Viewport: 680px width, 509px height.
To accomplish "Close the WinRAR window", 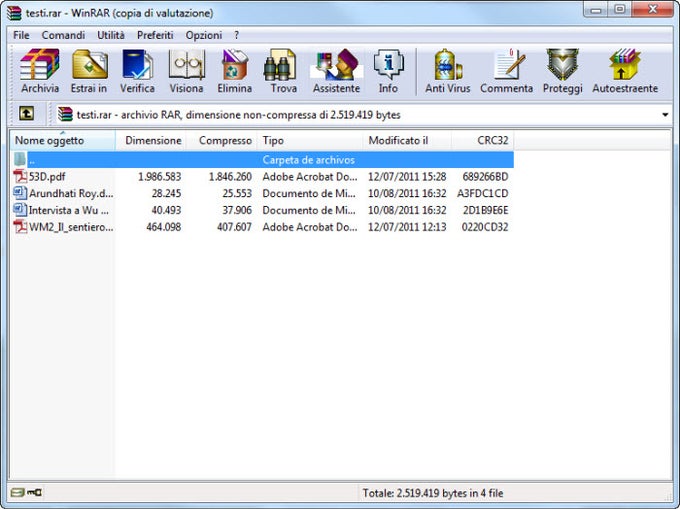I will coord(653,10).
